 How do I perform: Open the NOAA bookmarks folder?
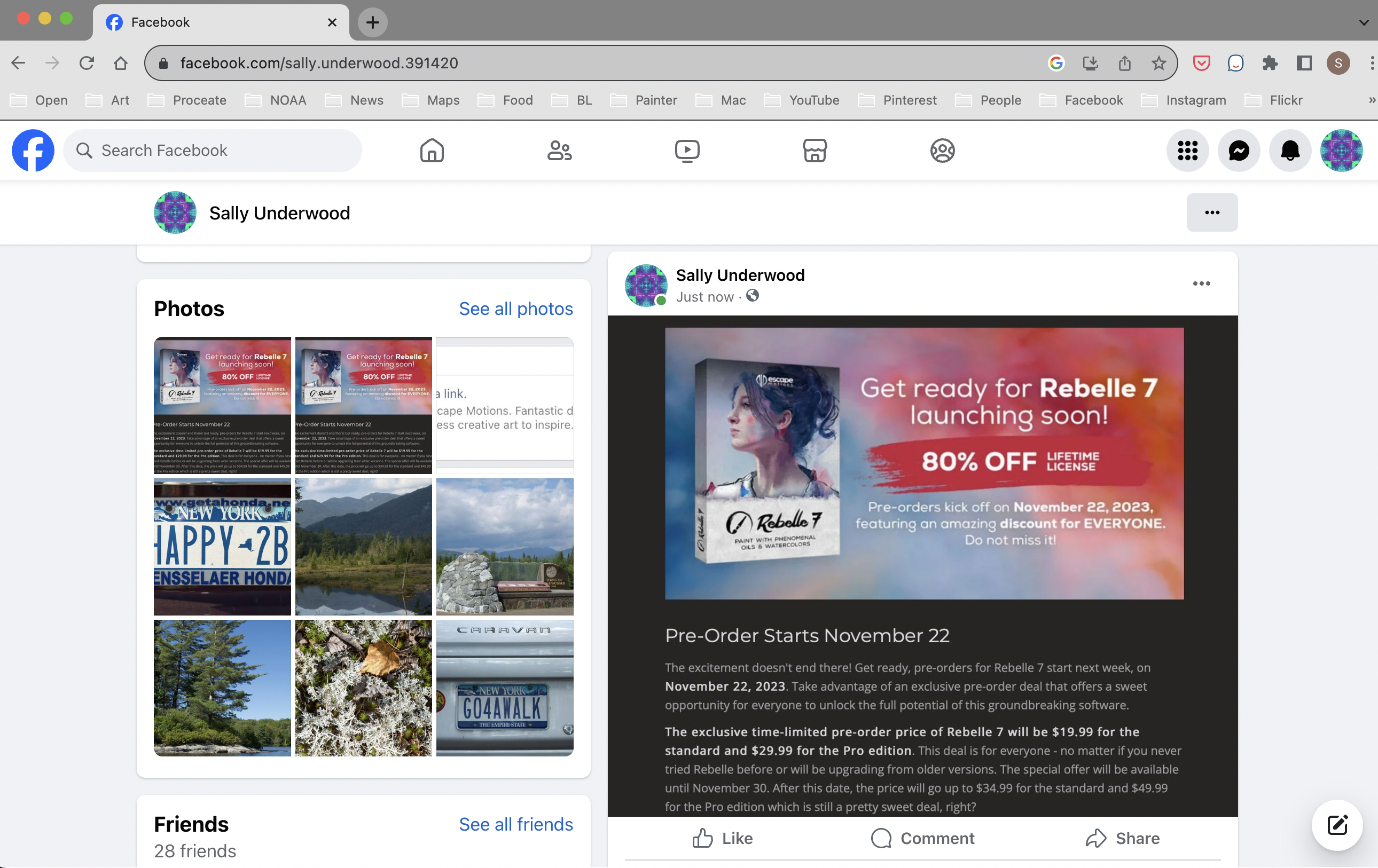pyautogui.click(x=276, y=100)
